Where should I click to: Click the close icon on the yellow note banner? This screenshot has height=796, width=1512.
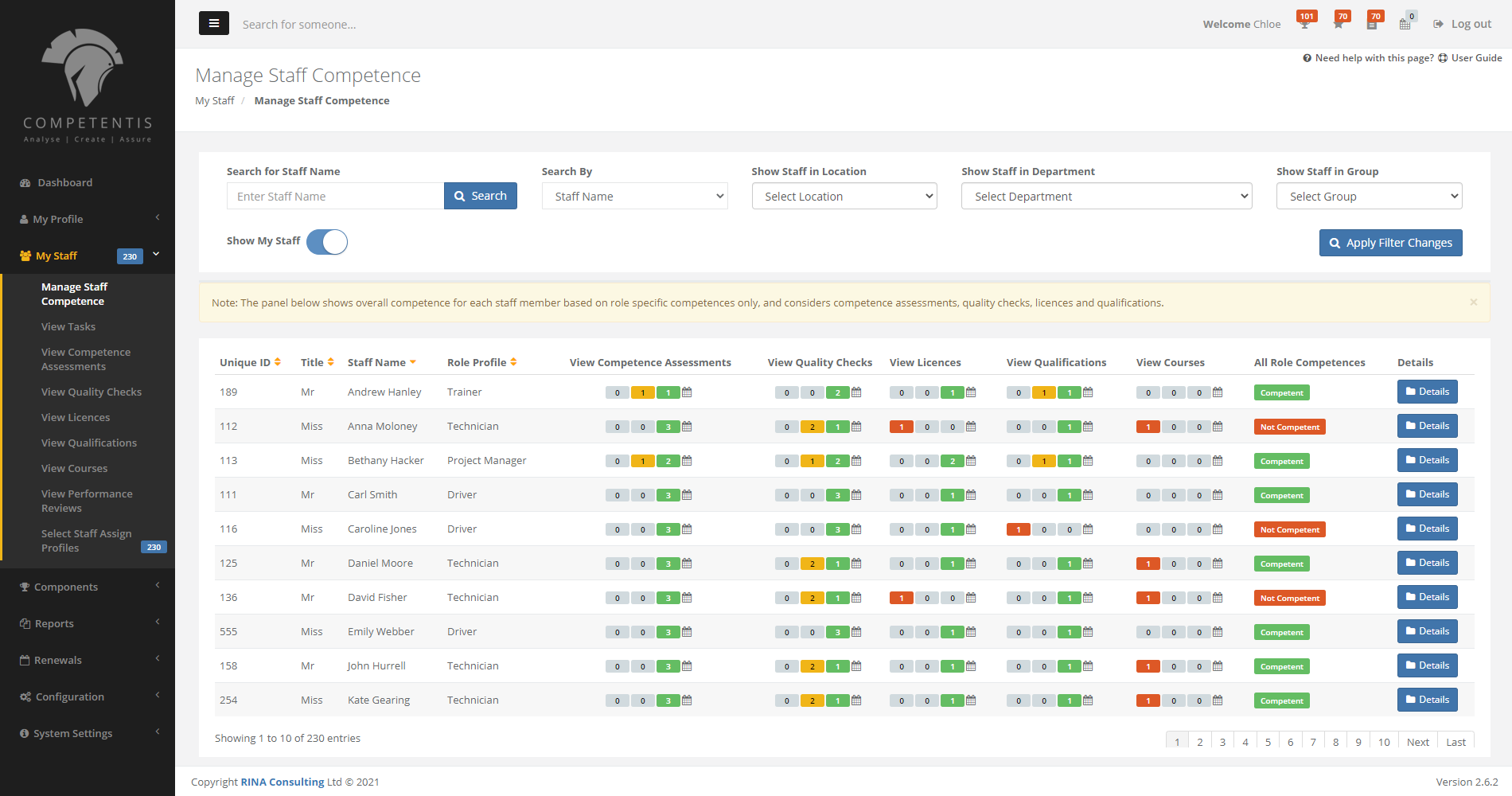(1474, 302)
